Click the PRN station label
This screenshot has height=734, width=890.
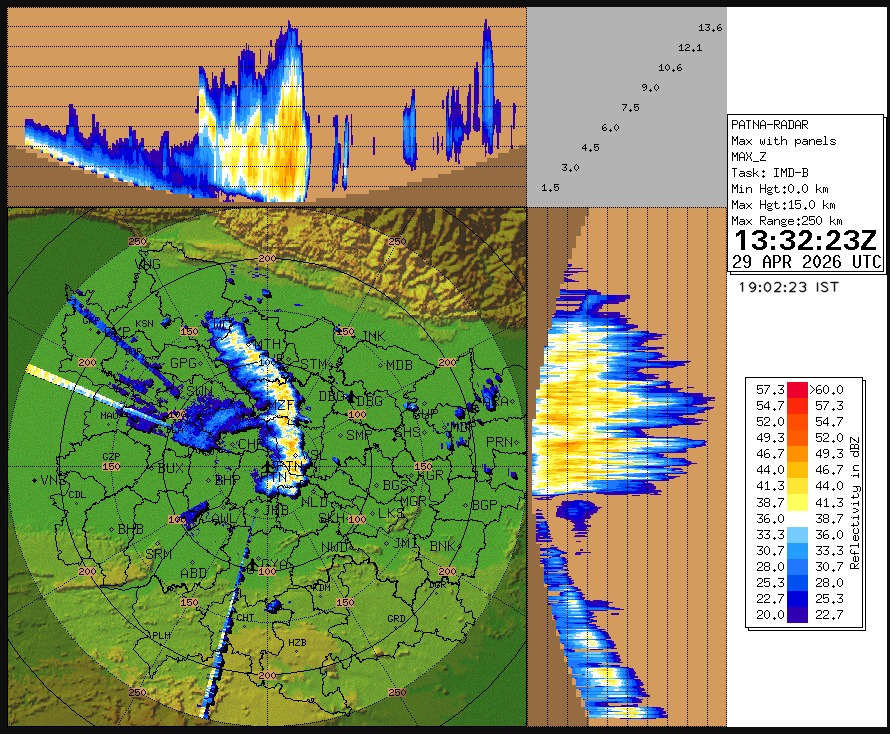click(498, 442)
